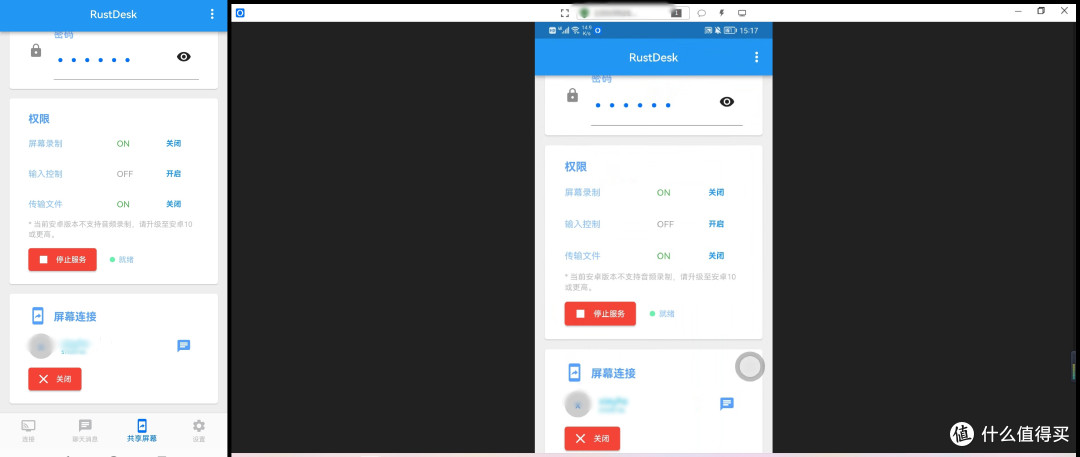Click the ON status next to 传输文件 in the left panel
The width and height of the screenshot is (1080, 457).
[x=123, y=204]
